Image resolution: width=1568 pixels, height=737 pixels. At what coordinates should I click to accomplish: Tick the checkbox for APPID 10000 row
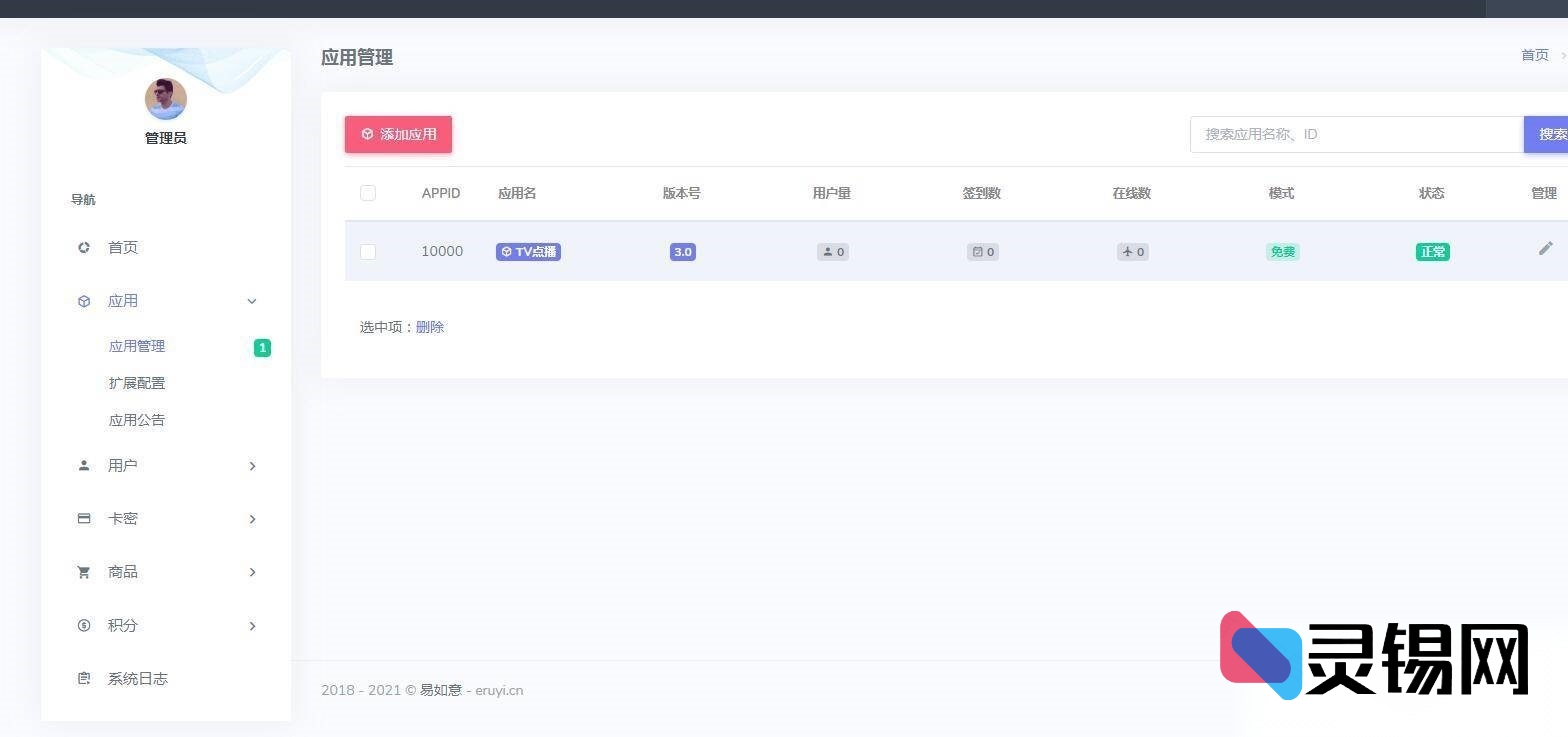pos(368,252)
